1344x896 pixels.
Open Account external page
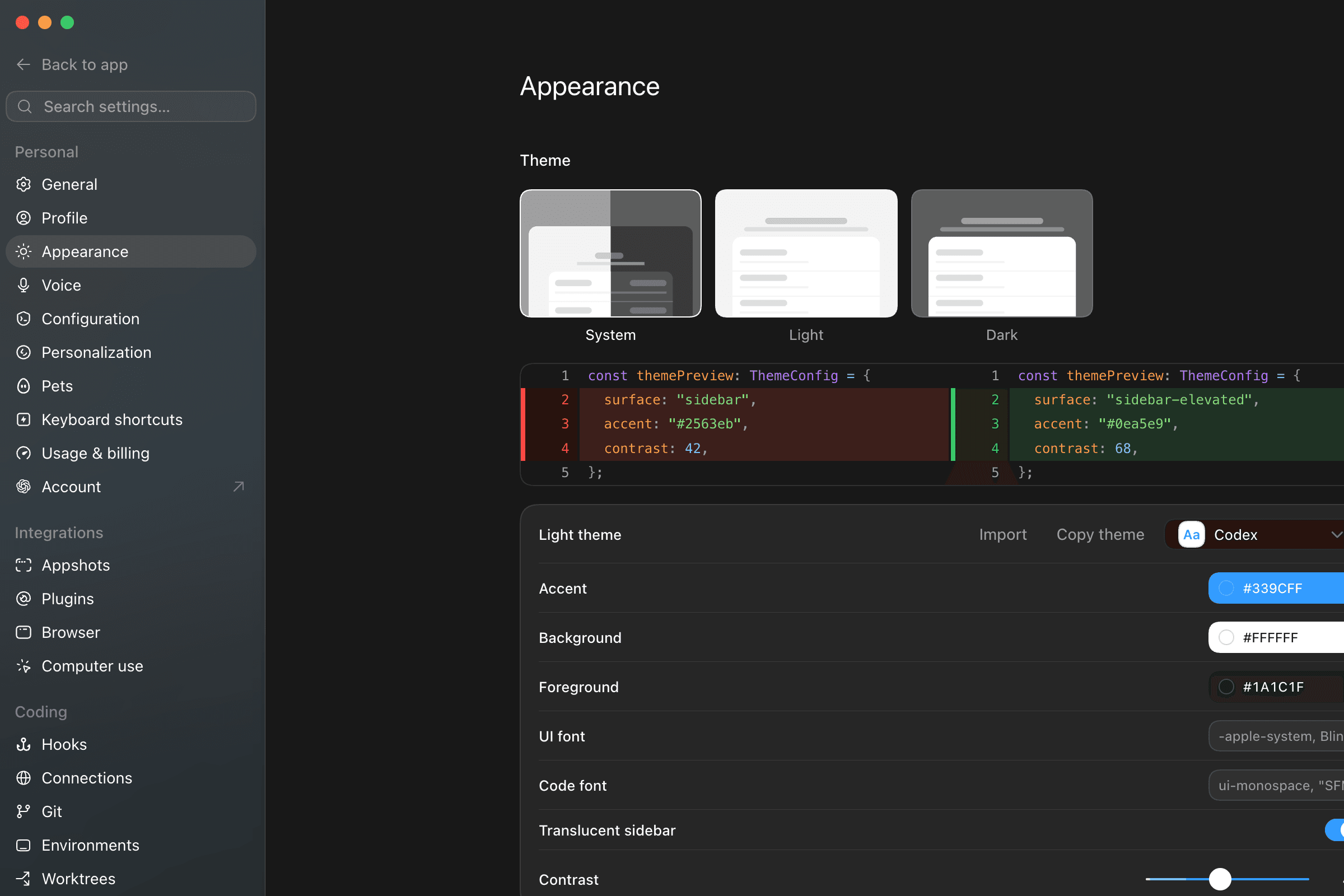click(131, 486)
